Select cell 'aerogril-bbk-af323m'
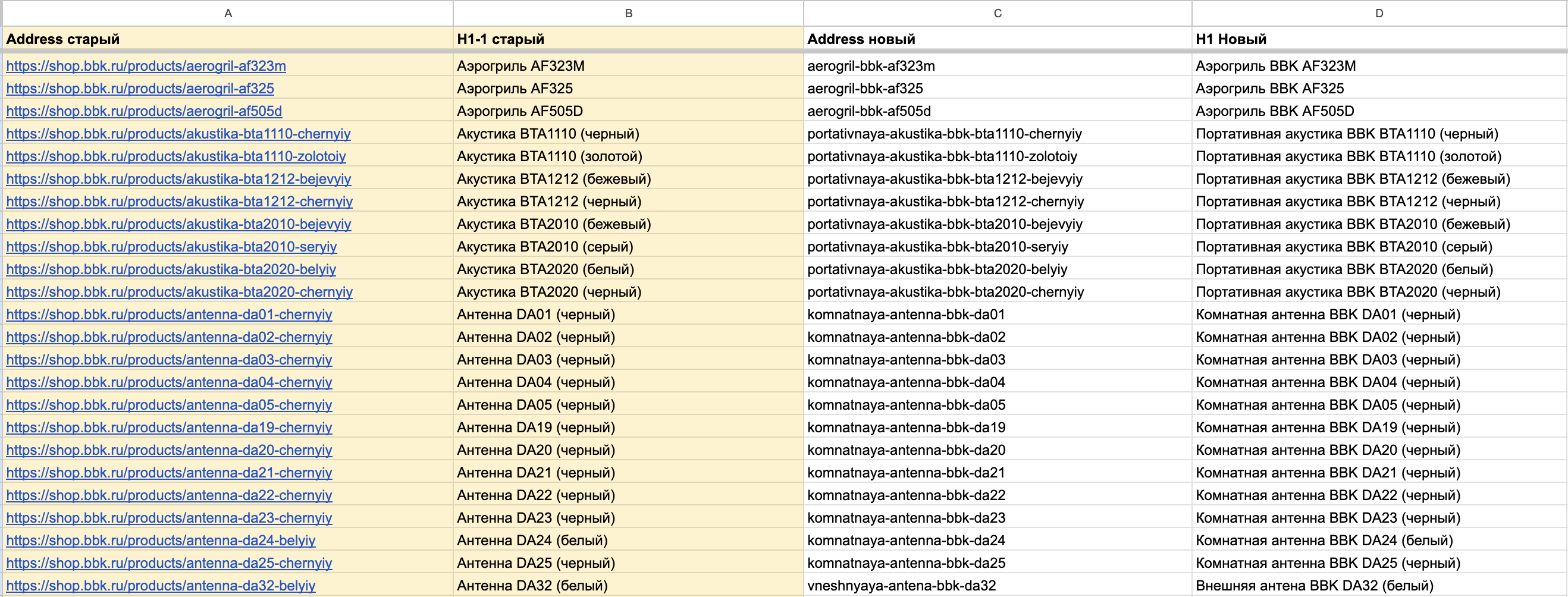Image resolution: width=1568 pixels, height=597 pixels. 998,66
